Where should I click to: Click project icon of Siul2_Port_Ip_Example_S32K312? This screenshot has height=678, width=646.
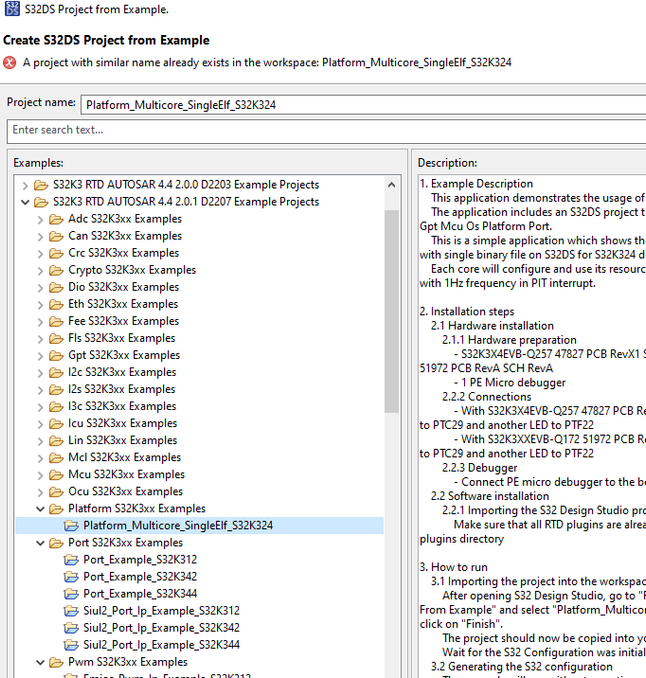coord(71,611)
